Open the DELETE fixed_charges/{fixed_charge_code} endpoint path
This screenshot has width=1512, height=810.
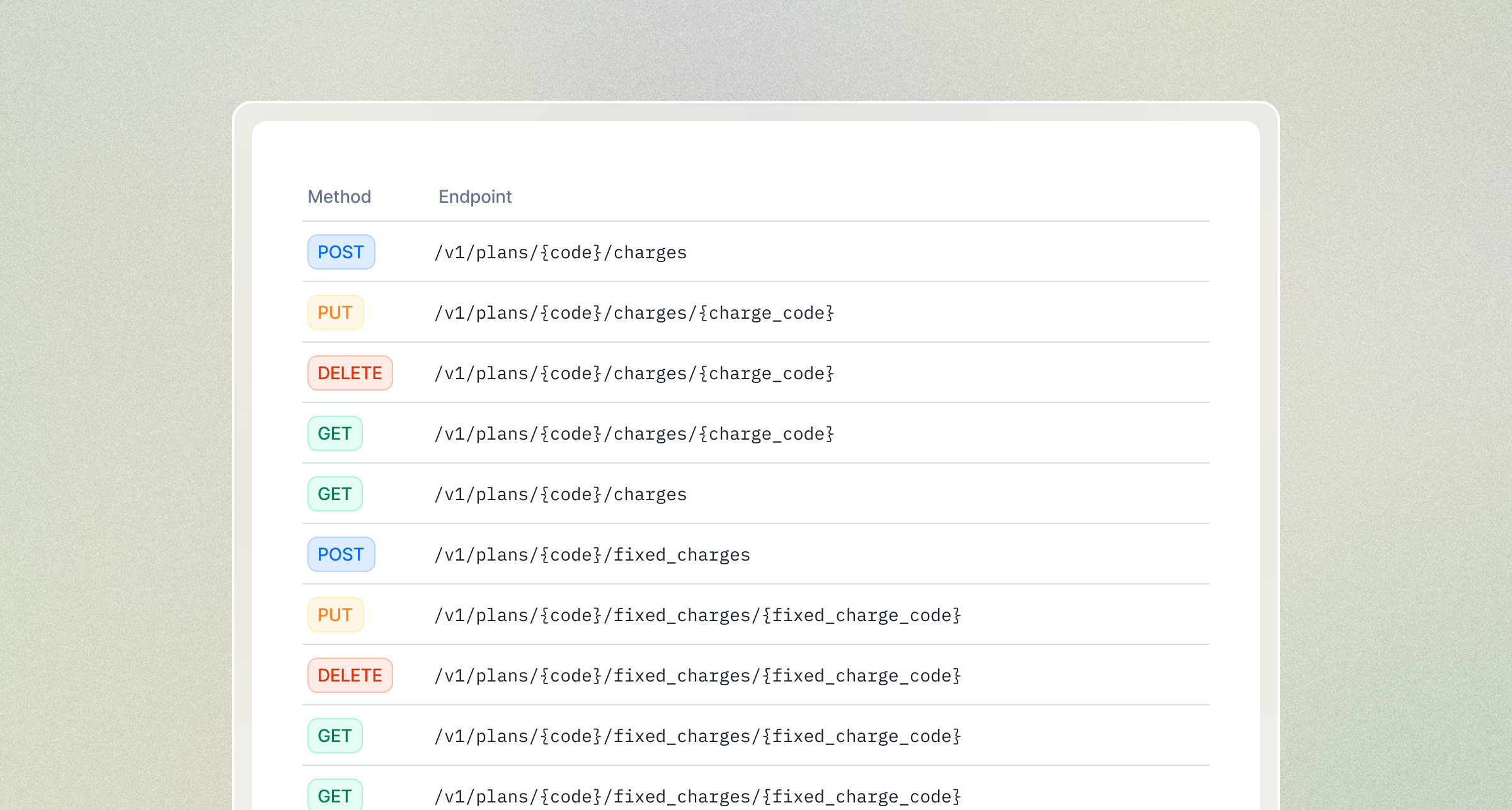coord(697,676)
